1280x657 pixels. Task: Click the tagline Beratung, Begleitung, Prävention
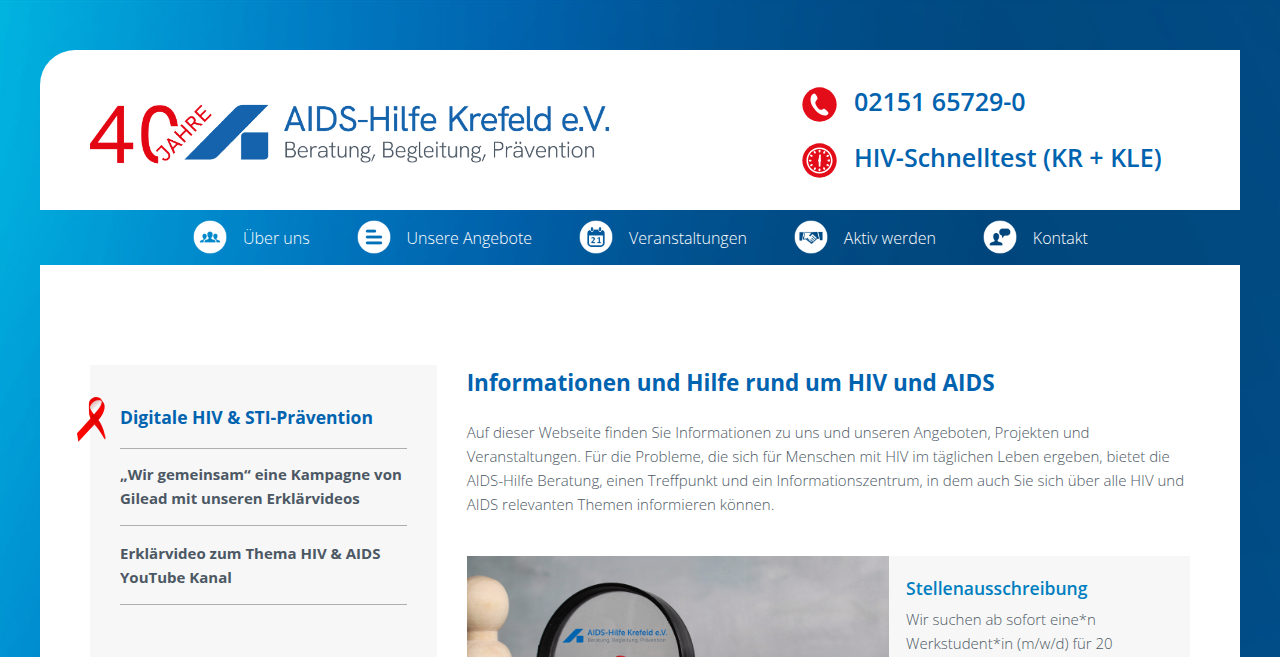pos(439,150)
